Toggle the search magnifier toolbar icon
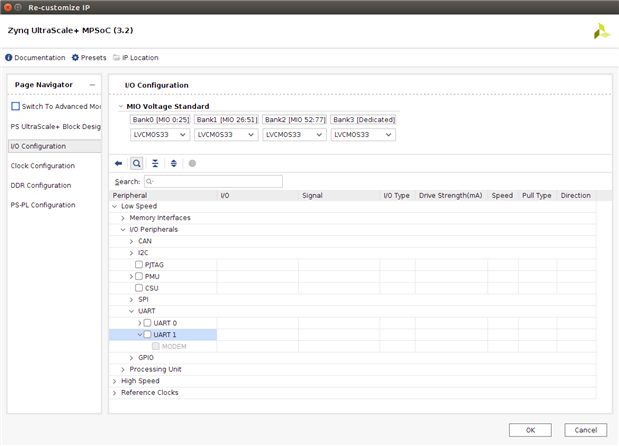 click(x=137, y=163)
